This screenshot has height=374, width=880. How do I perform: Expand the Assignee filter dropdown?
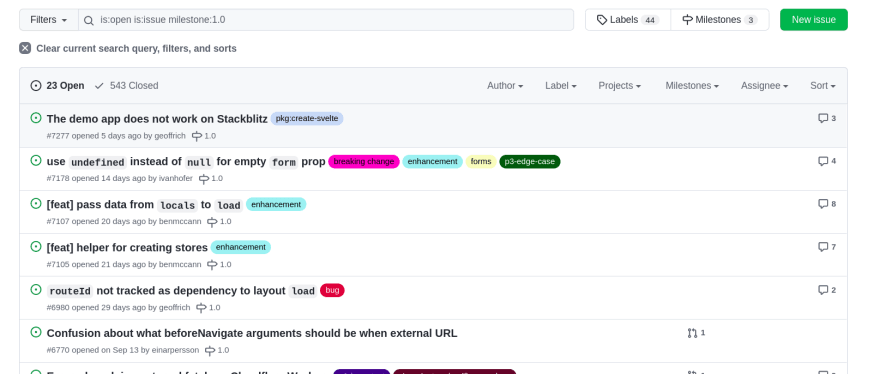pos(764,85)
